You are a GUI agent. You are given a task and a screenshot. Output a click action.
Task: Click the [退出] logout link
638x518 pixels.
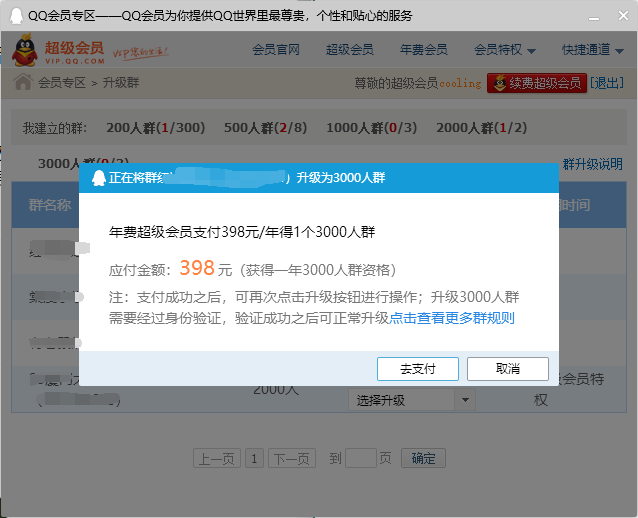click(x=607, y=83)
